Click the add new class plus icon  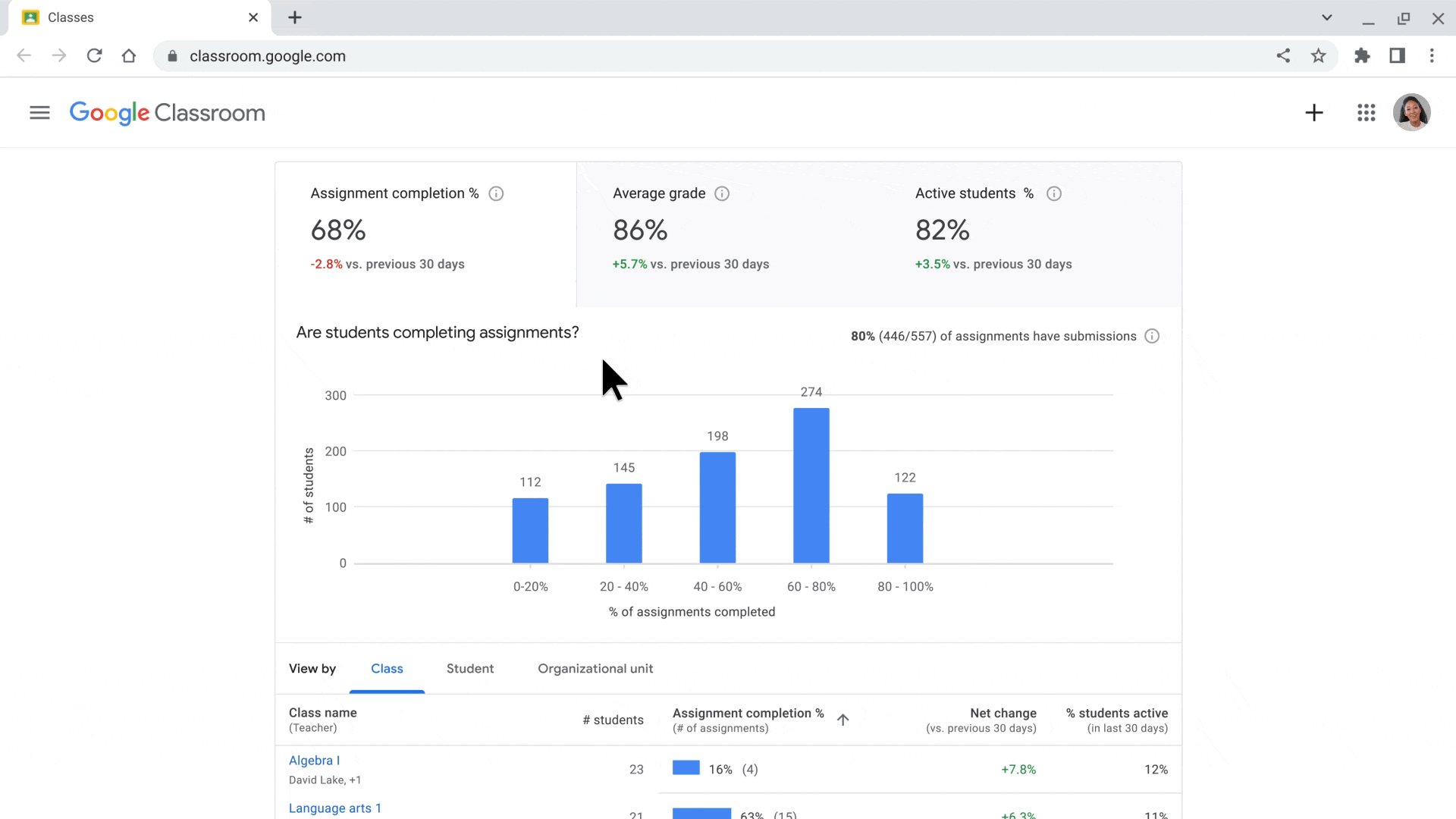pyautogui.click(x=1314, y=112)
